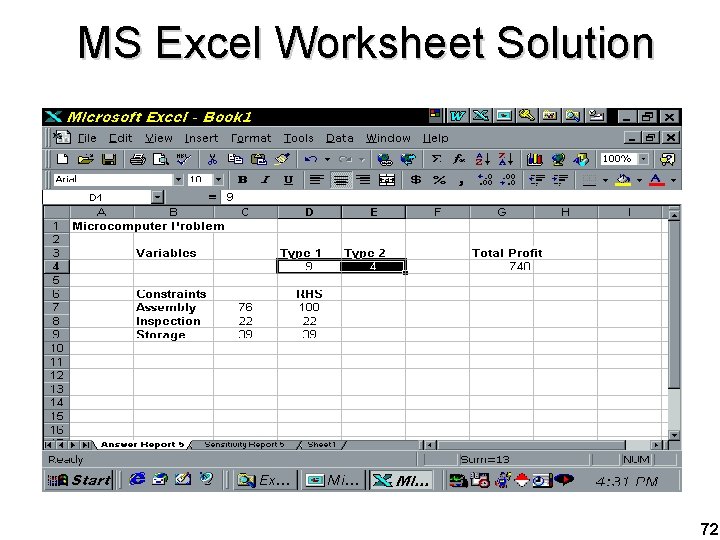This screenshot has width=720, height=540.
Task: Open the Data menu
Action: pos(340,138)
